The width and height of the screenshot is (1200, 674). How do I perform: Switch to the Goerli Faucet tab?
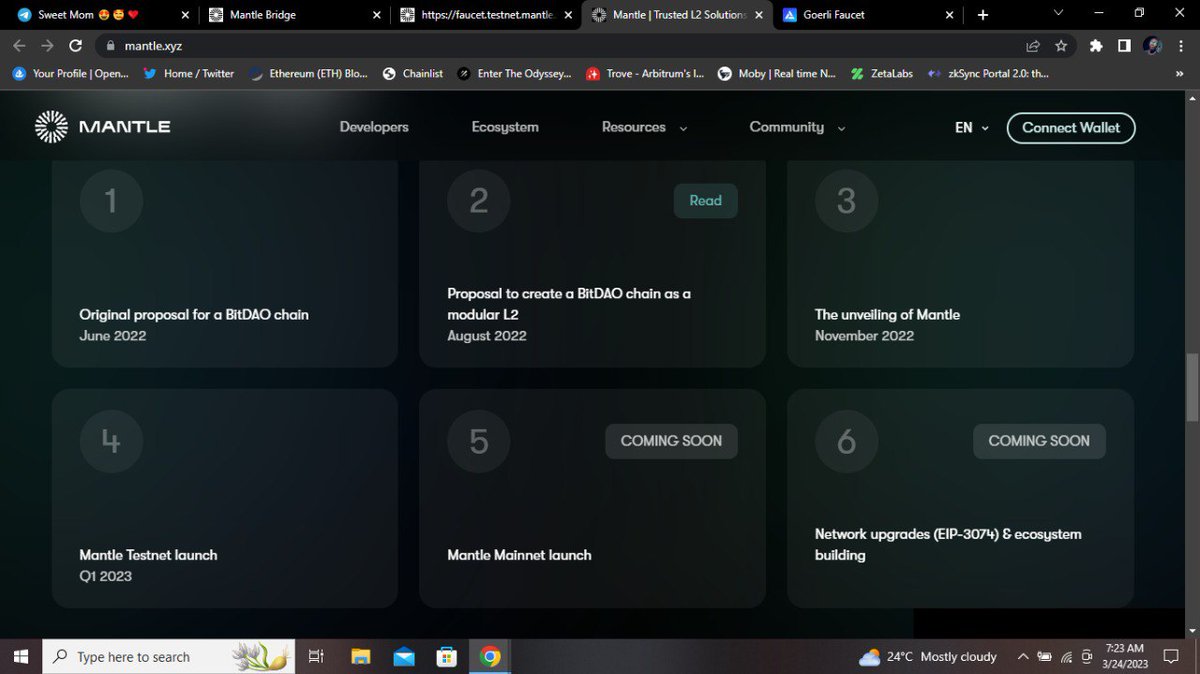[866, 15]
